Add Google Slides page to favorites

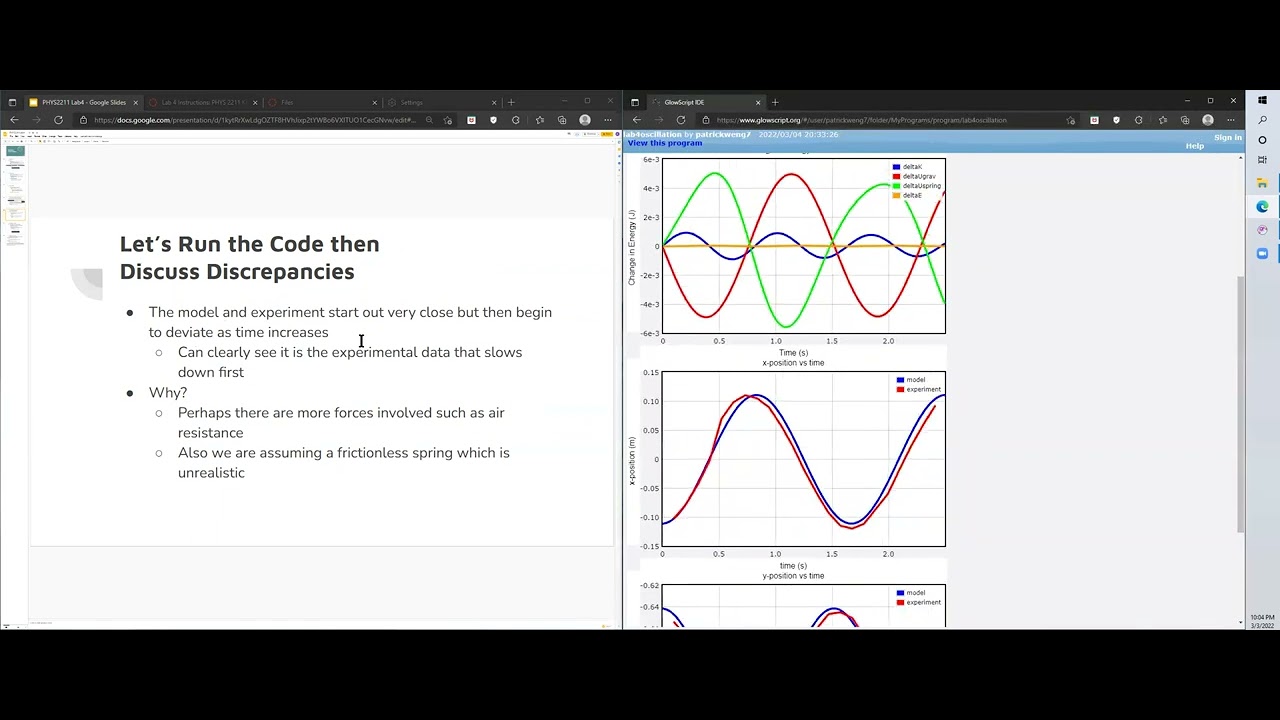point(447,120)
